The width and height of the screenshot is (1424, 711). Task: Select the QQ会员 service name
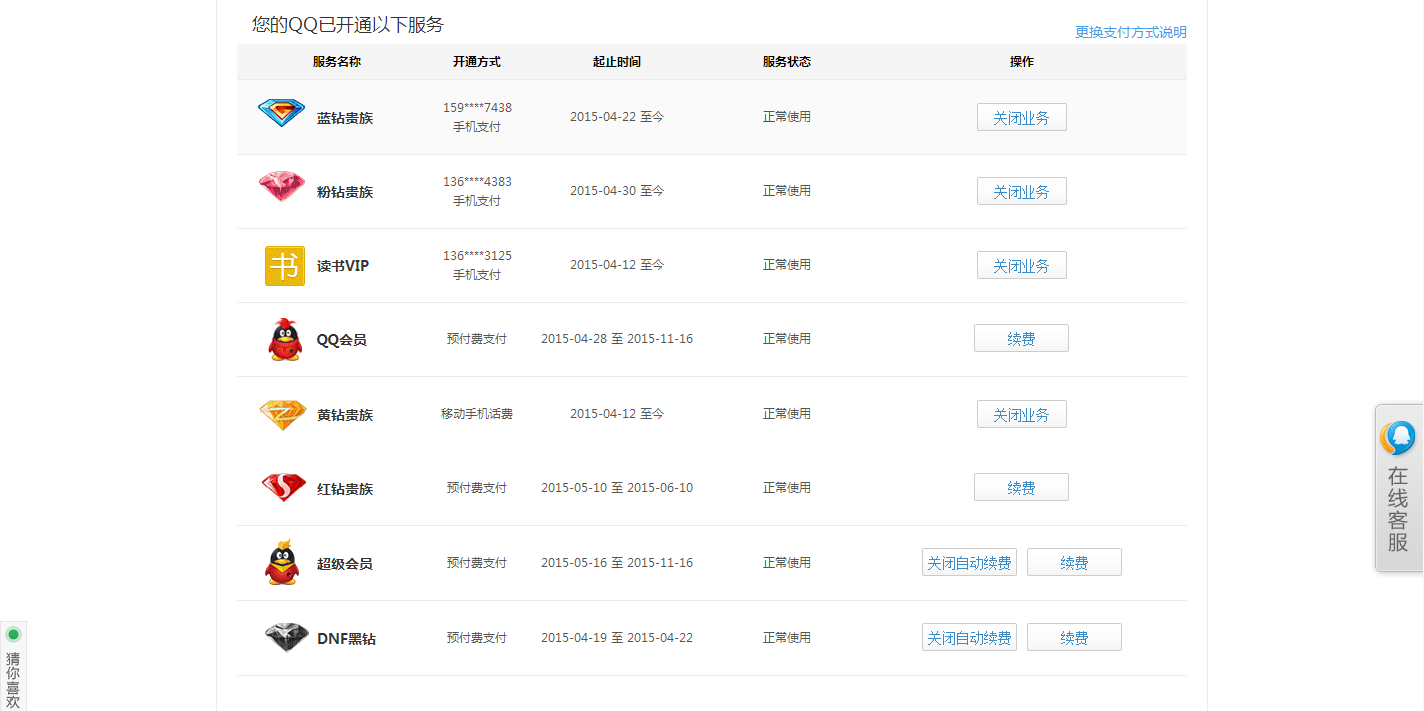[342, 340]
